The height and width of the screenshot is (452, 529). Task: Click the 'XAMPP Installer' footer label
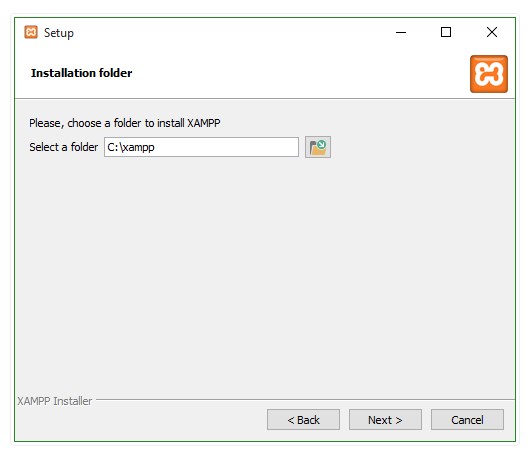coord(55,401)
